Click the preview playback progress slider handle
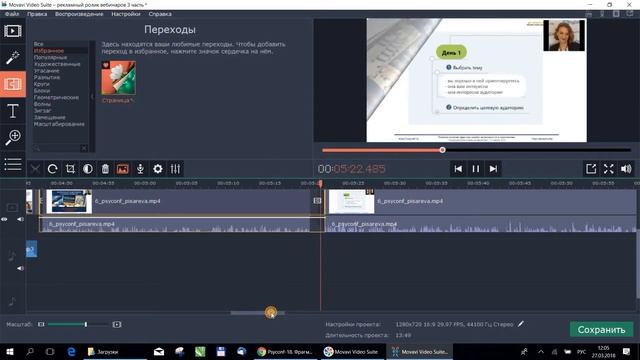The height and width of the screenshot is (360, 640). pyautogui.click(x=442, y=150)
